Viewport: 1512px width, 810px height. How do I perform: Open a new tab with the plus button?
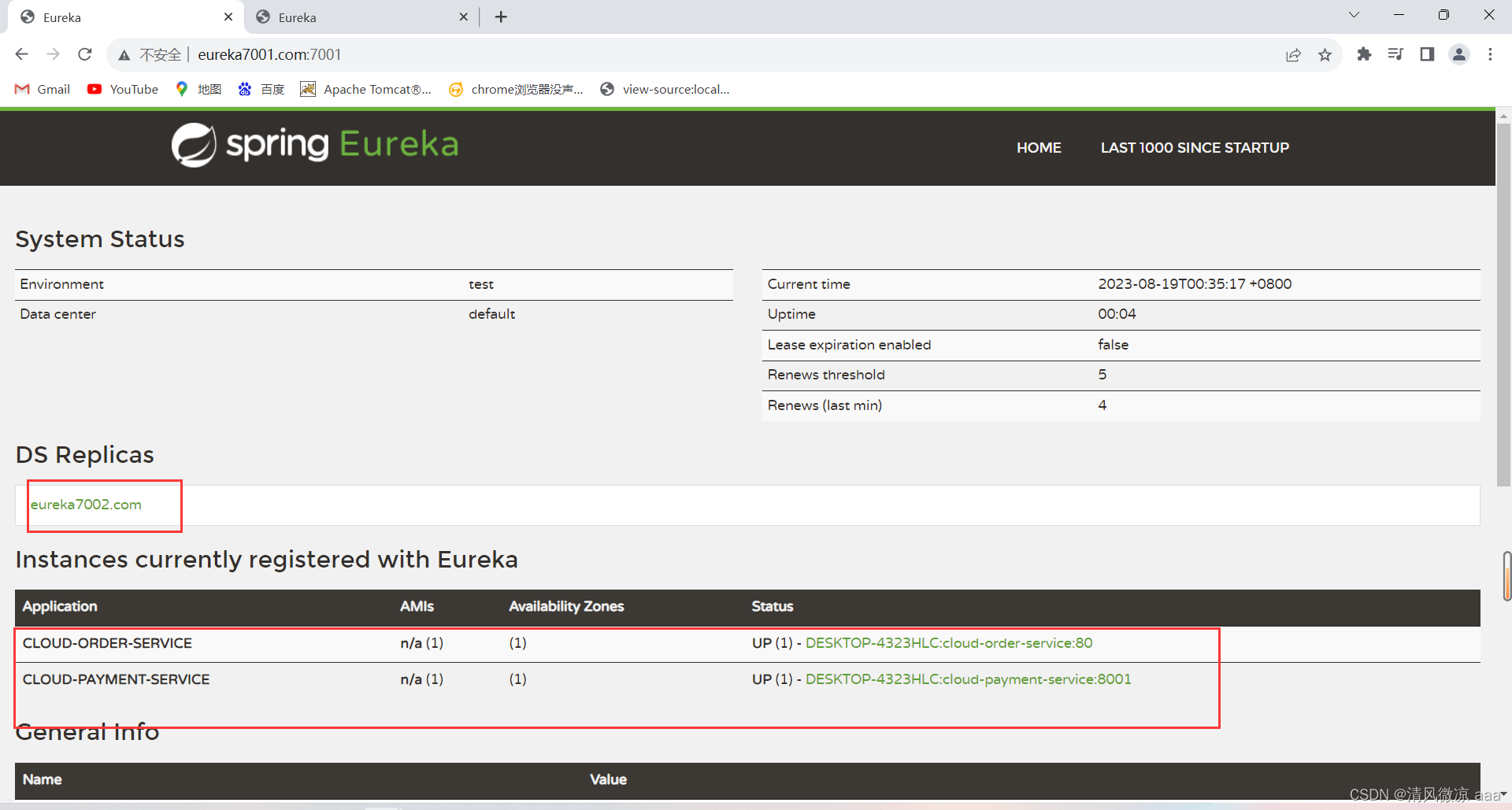(x=501, y=17)
